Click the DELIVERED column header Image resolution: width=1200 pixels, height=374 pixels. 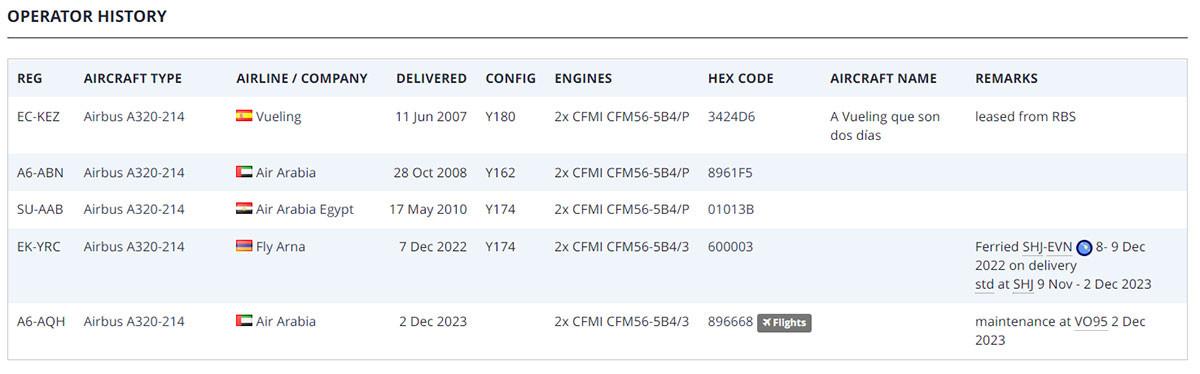(431, 78)
